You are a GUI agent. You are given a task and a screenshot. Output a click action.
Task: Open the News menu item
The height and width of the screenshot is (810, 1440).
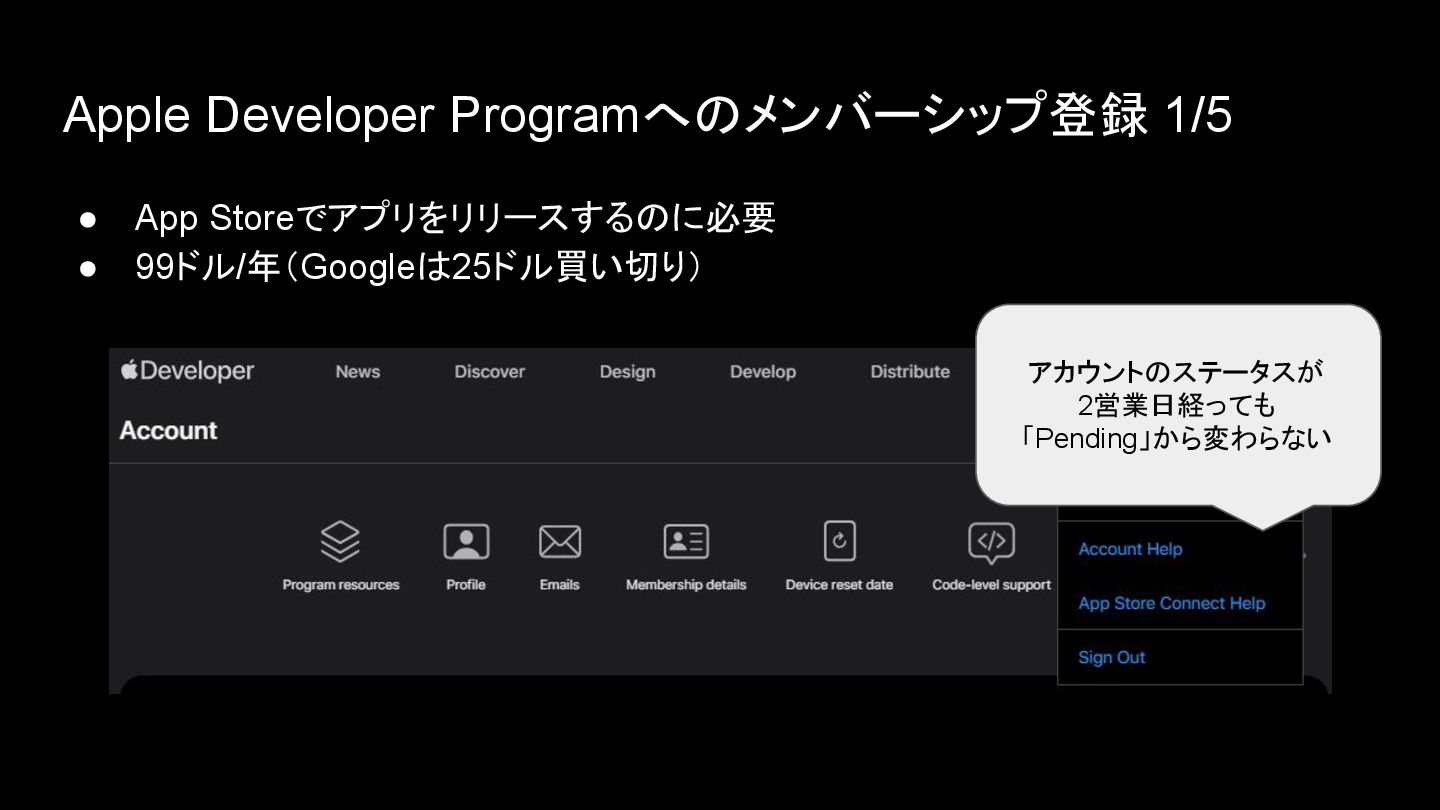pos(358,372)
